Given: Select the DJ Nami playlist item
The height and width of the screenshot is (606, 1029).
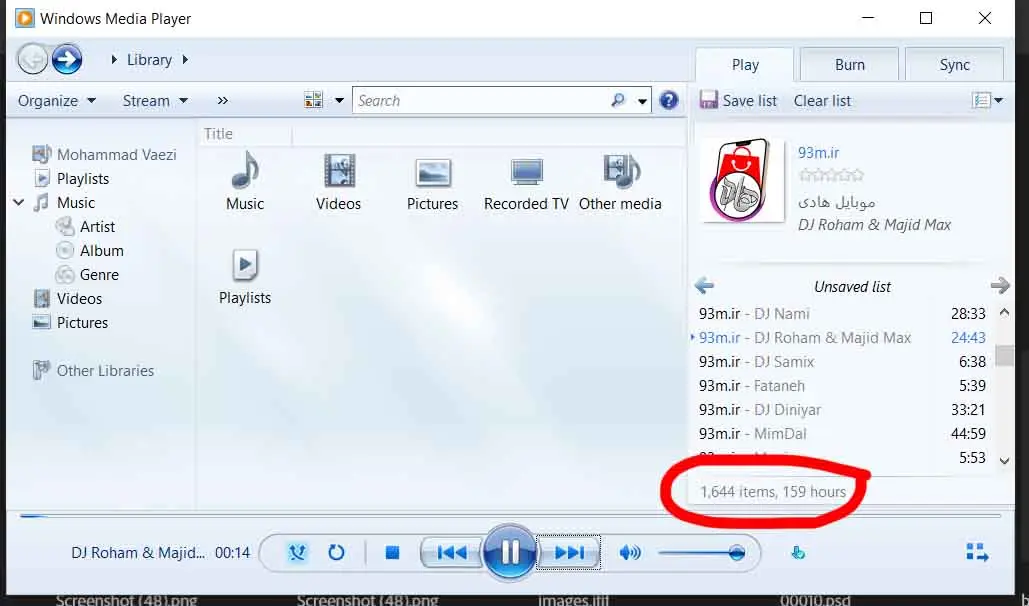Looking at the screenshot, I should [x=843, y=313].
